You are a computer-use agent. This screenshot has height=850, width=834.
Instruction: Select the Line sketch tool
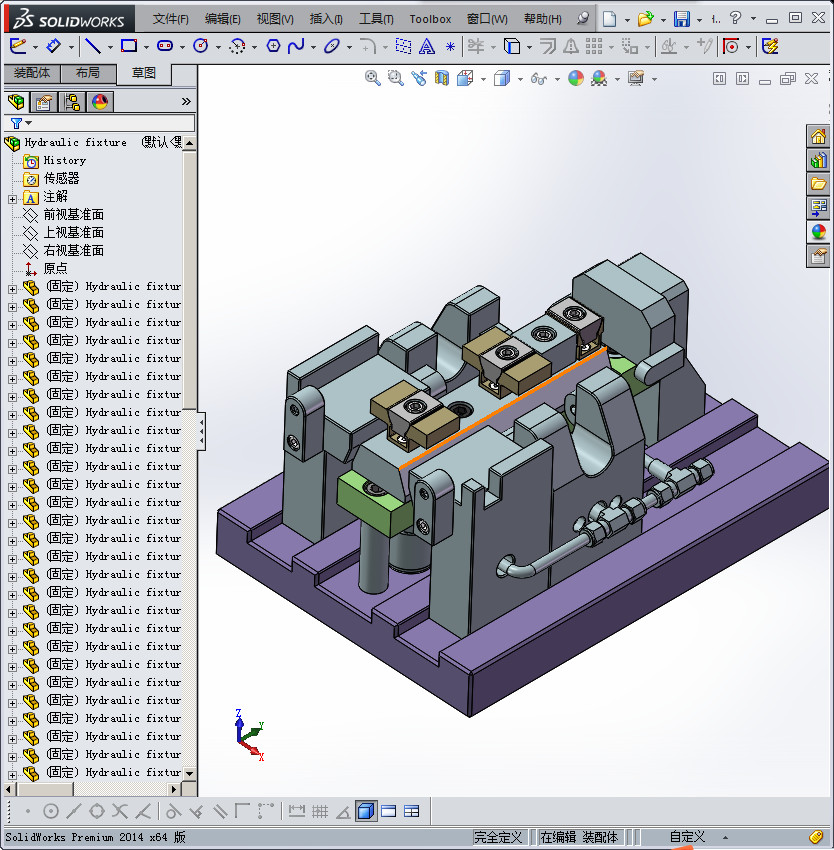tap(93, 46)
